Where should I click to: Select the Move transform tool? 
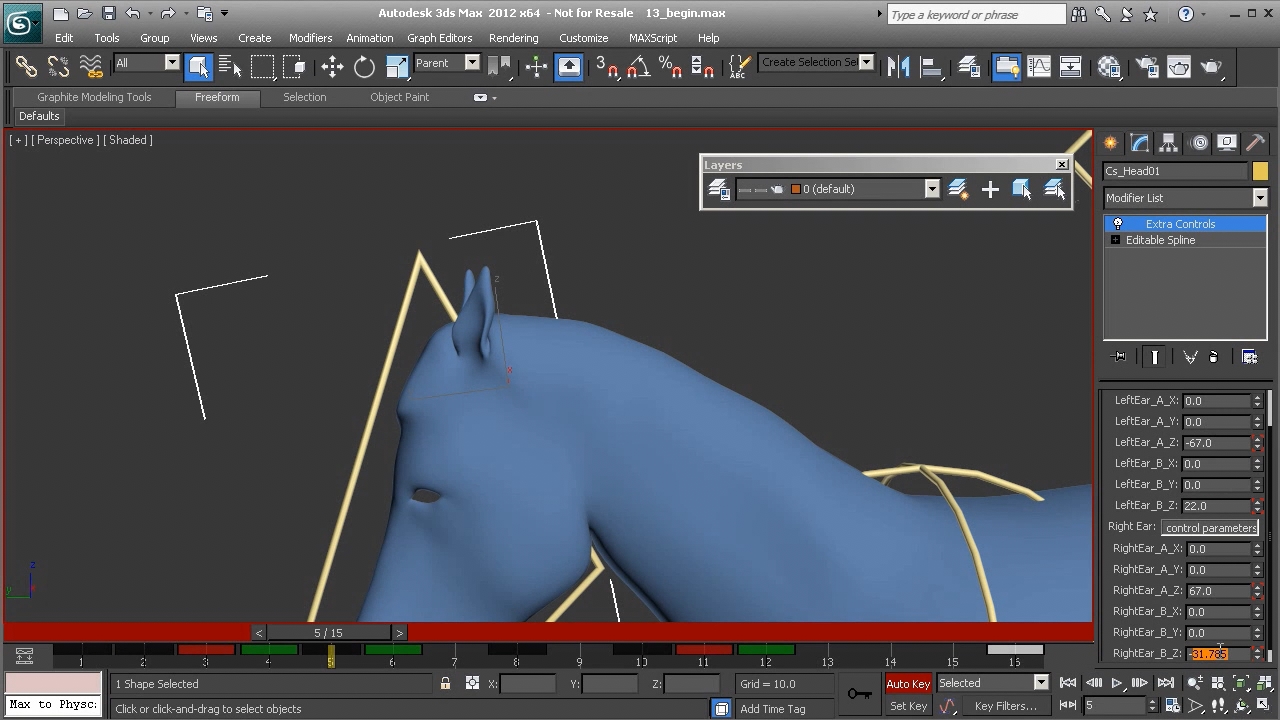coord(332,67)
